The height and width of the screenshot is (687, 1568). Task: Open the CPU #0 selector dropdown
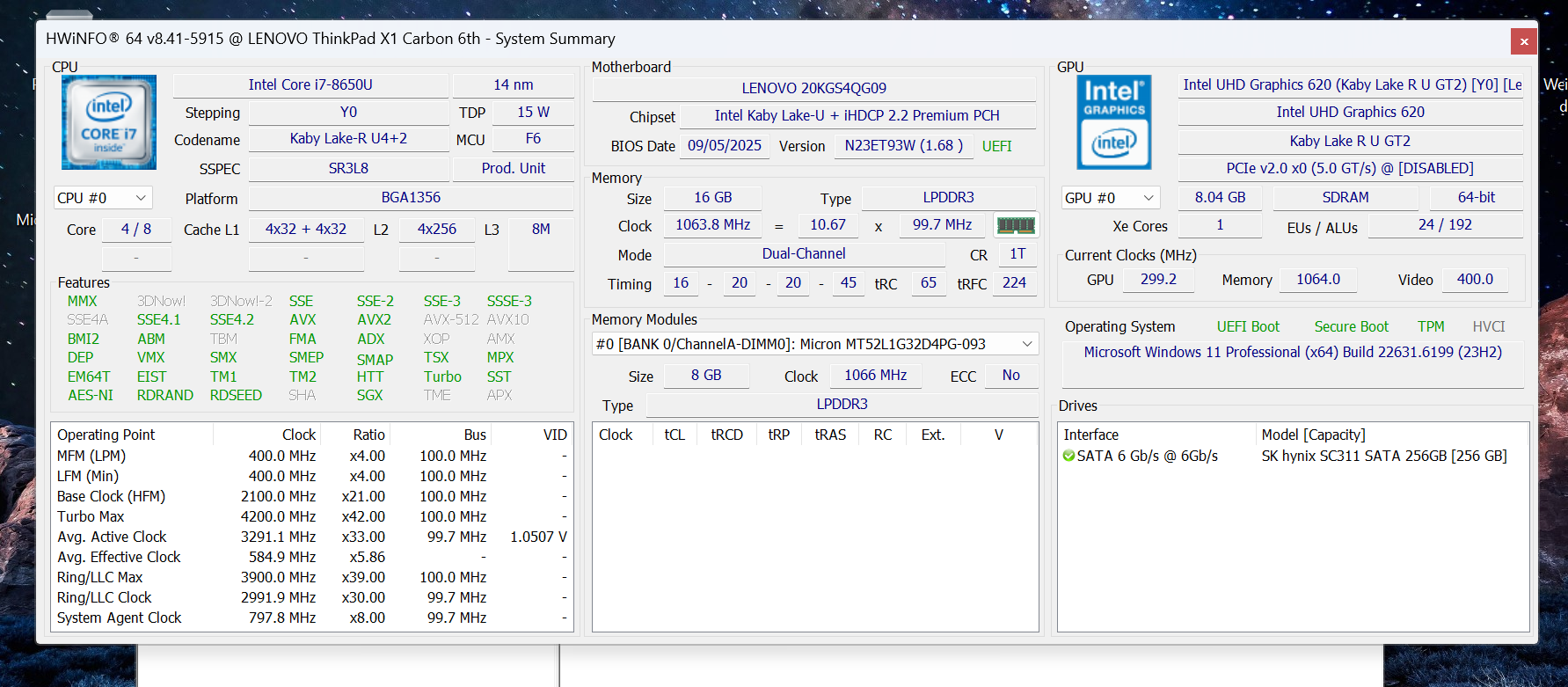[103, 198]
